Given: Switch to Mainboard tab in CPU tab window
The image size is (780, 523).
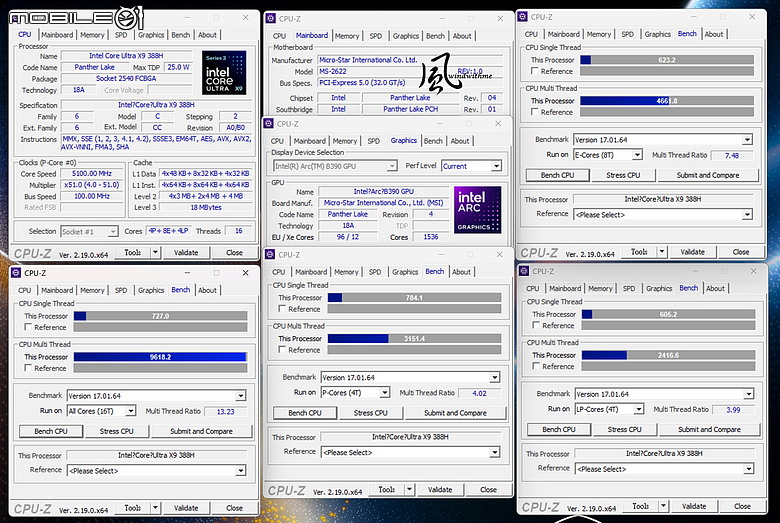Looking at the screenshot, I should pos(57,35).
